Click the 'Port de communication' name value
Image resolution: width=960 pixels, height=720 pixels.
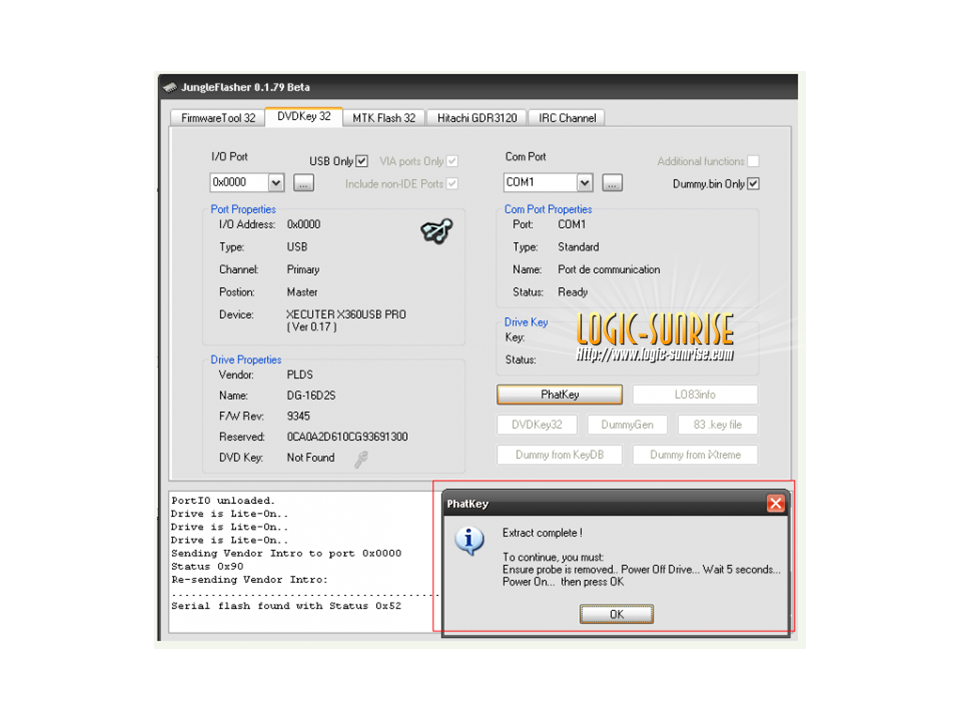[x=609, y=269]
